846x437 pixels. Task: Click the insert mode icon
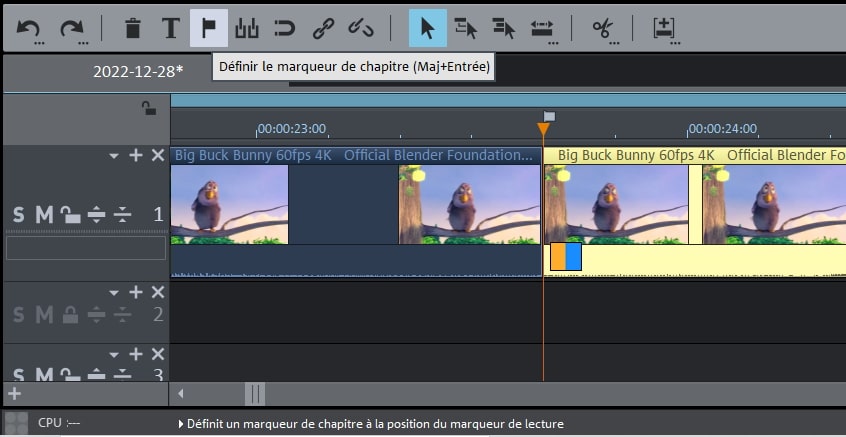click(x=665, y=29)
